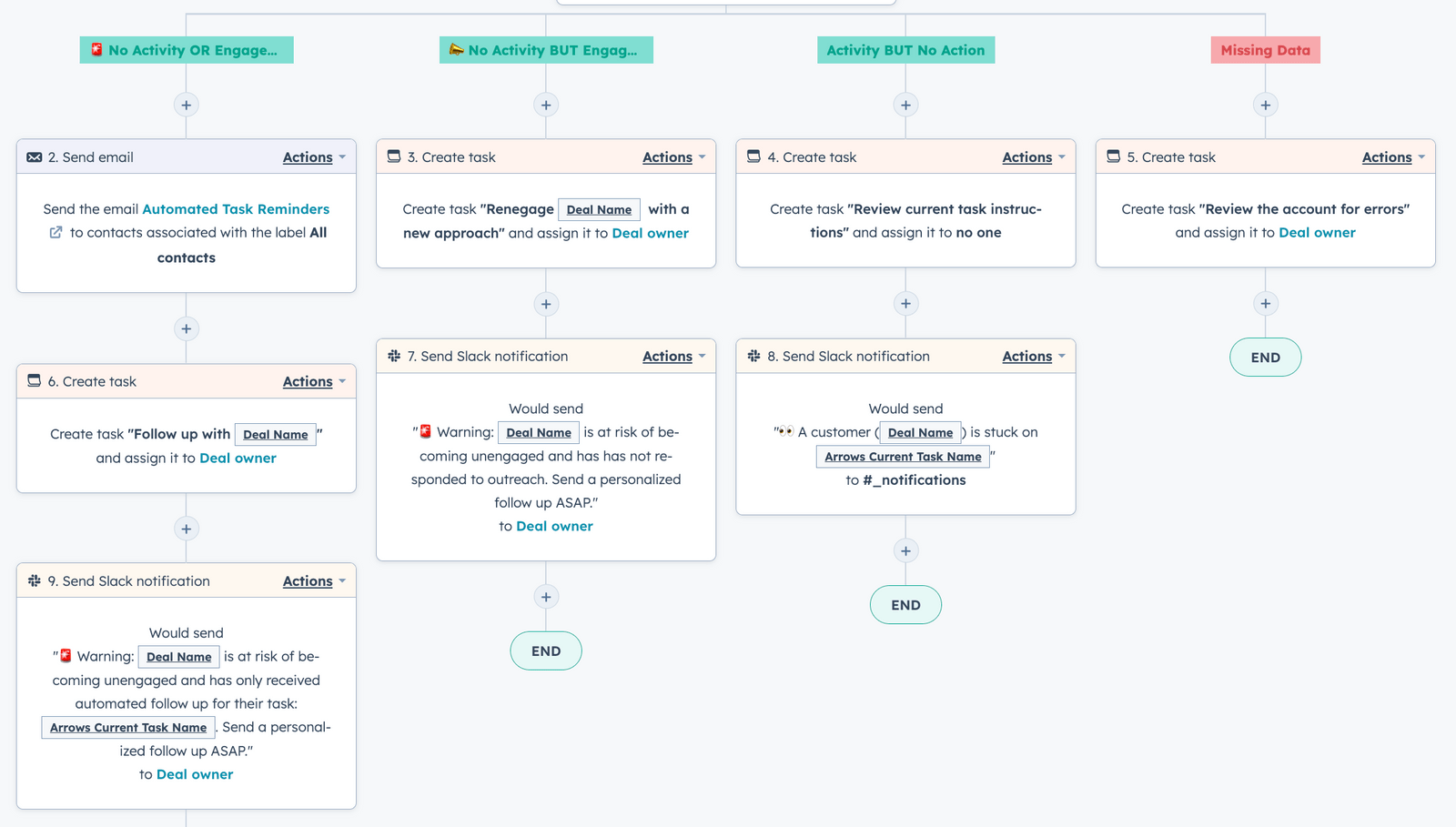Open the Actions dropdown on step 9
Image resolution: width=1456 pixels, height=827 pixels.
tap(308, 580)
